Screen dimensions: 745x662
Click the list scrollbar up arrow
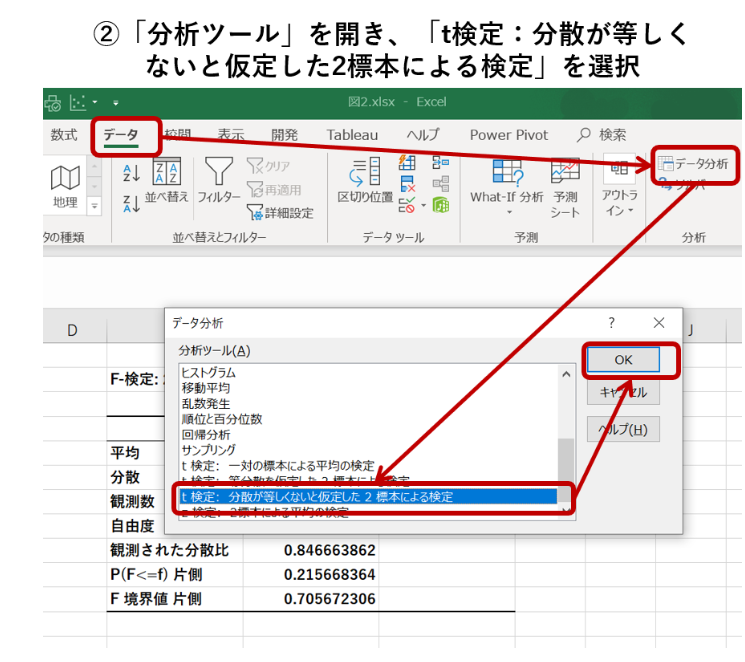566,374
